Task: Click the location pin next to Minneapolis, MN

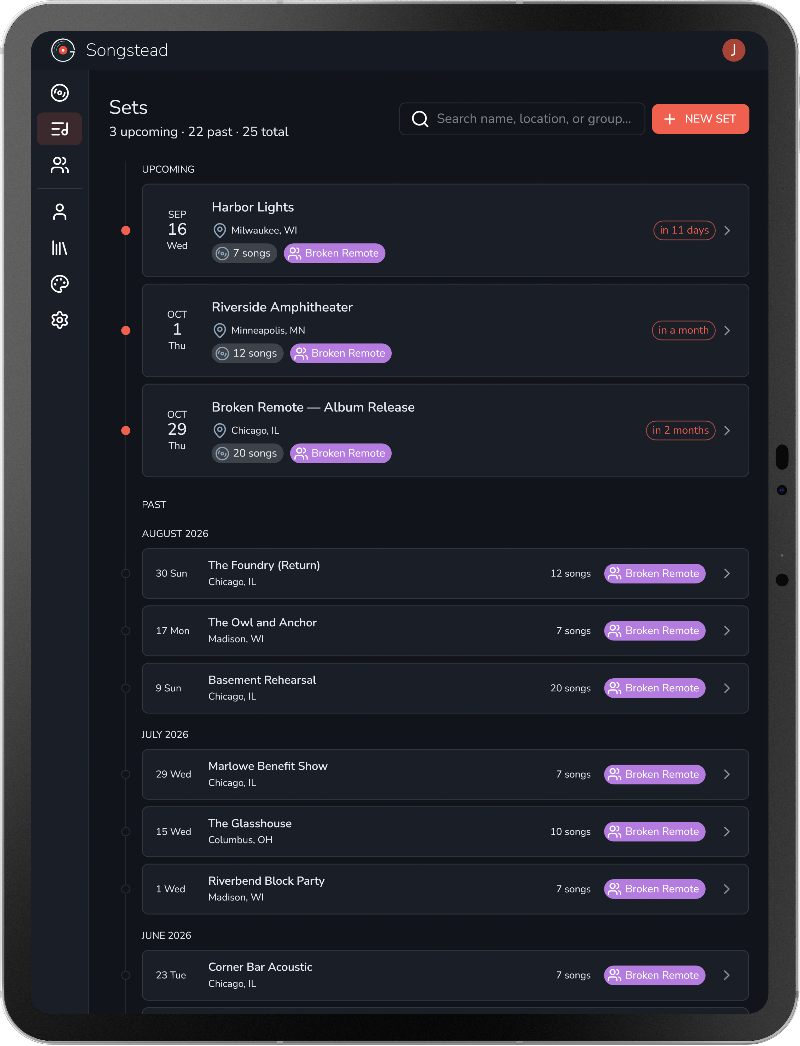Action: tap(220, 330)
